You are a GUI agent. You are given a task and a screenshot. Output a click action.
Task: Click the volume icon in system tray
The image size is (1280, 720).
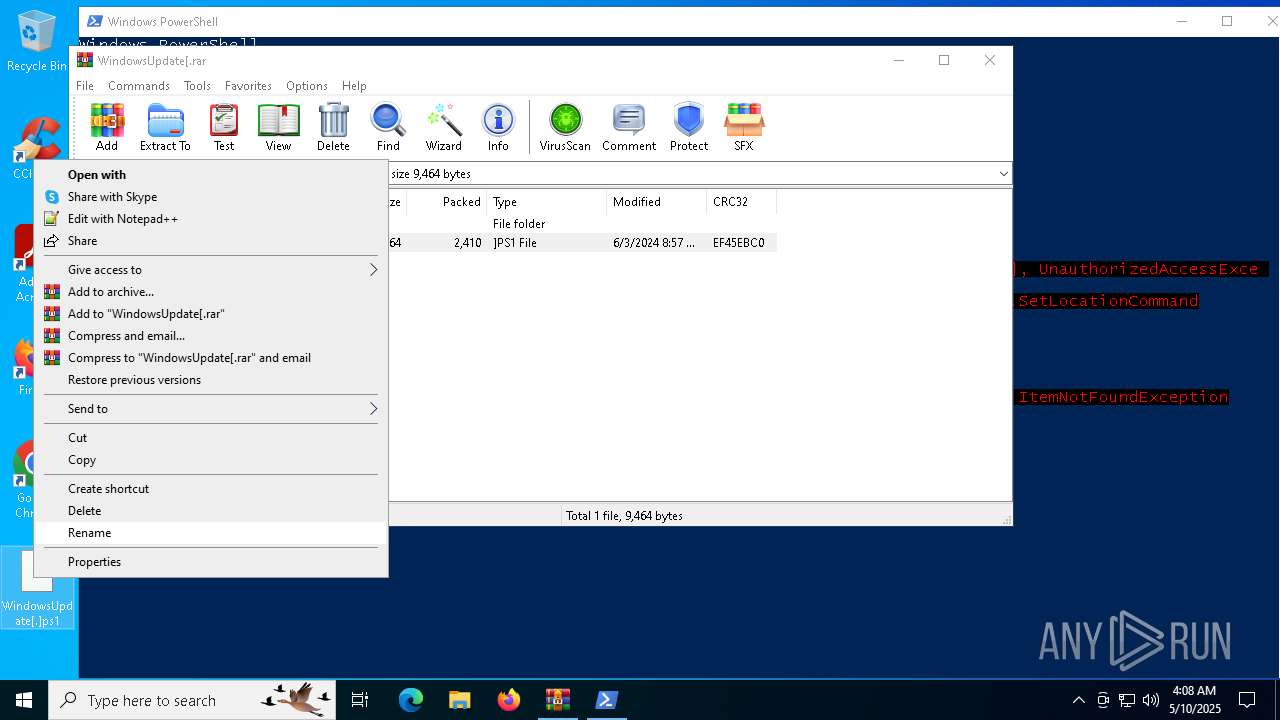(x=1151, y=700)
